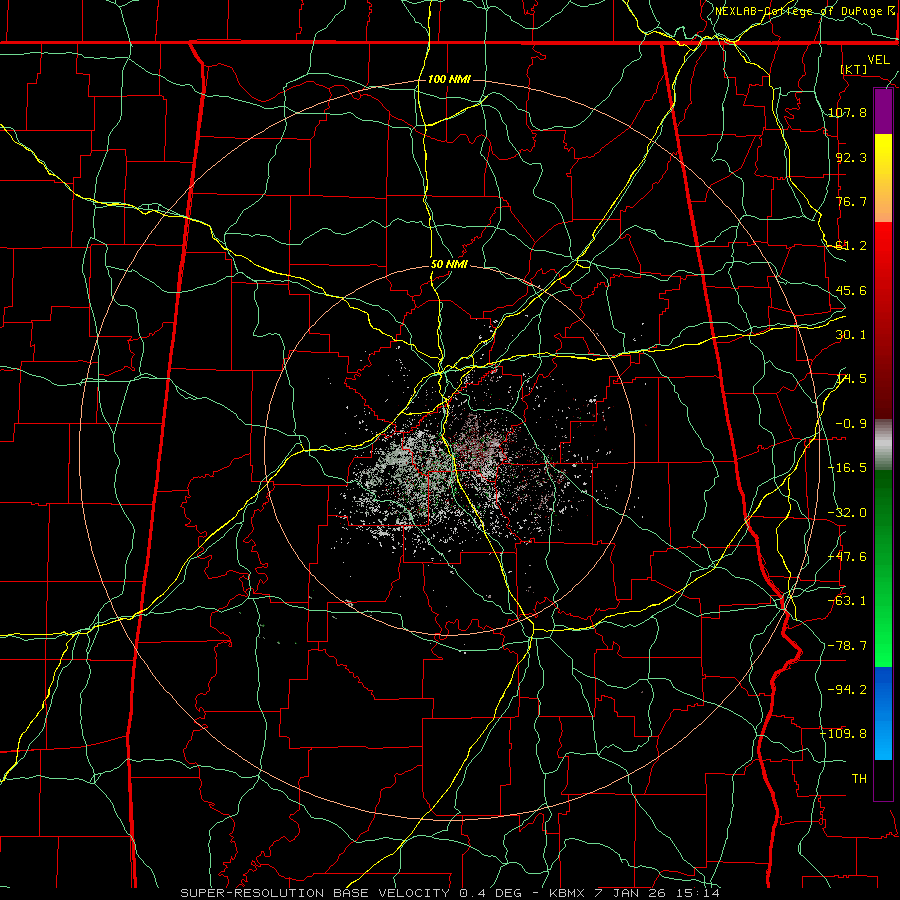900x900 pixels.
Task: Select the 92.3 value on velocity scale
Action: [851, 157]
